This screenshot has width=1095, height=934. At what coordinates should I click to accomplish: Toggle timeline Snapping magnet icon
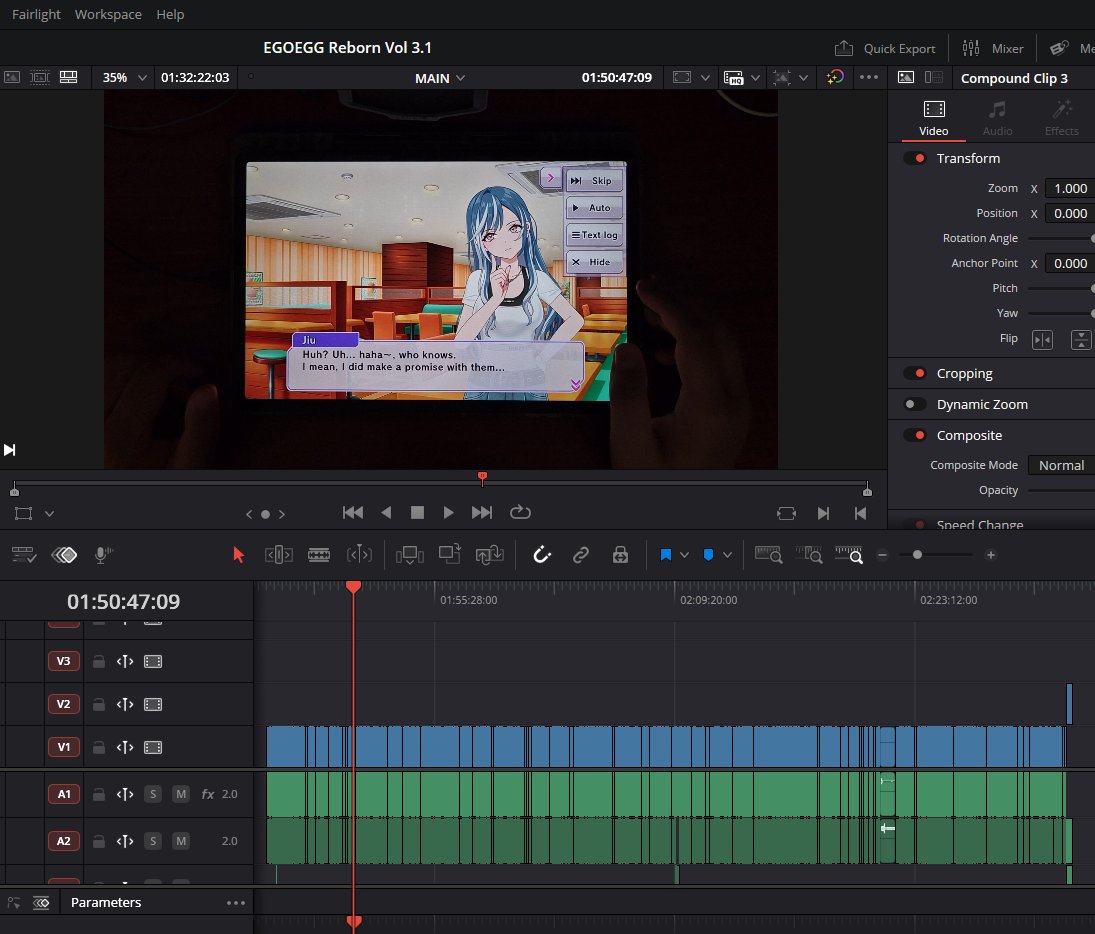542,555
